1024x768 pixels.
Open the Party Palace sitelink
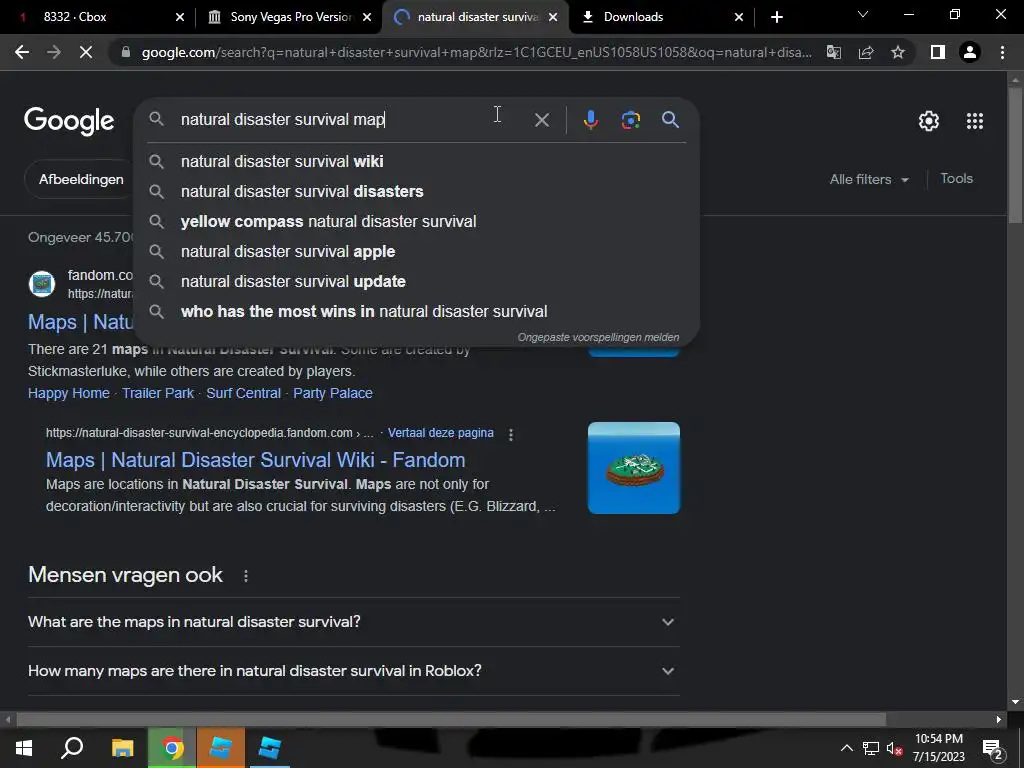332,393
